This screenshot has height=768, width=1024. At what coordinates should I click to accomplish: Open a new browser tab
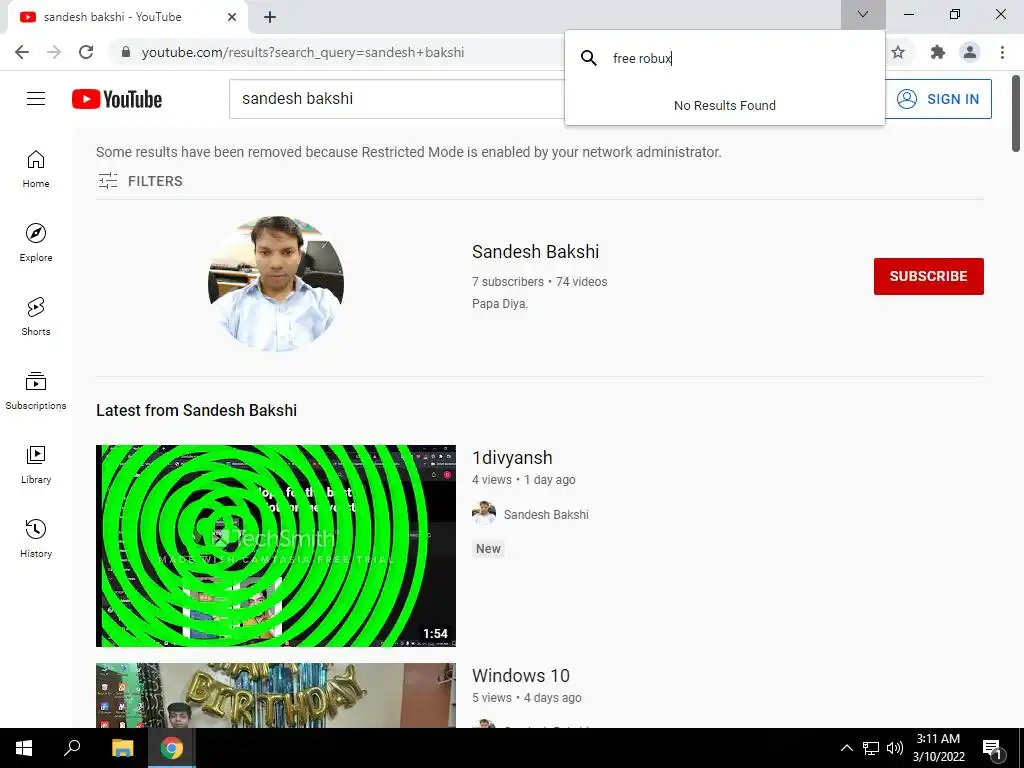click(x=270, y=17)
